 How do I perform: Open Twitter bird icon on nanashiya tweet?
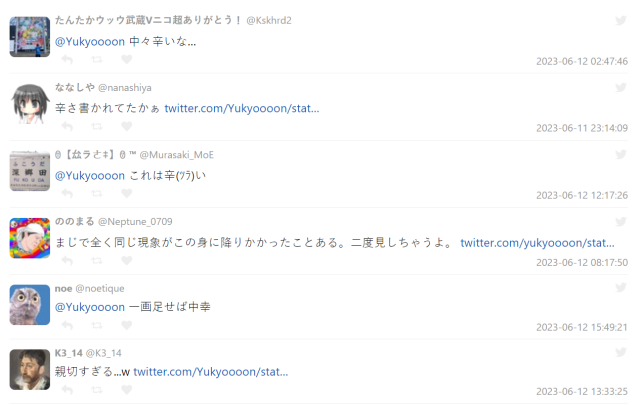click(x=621, y=87)
